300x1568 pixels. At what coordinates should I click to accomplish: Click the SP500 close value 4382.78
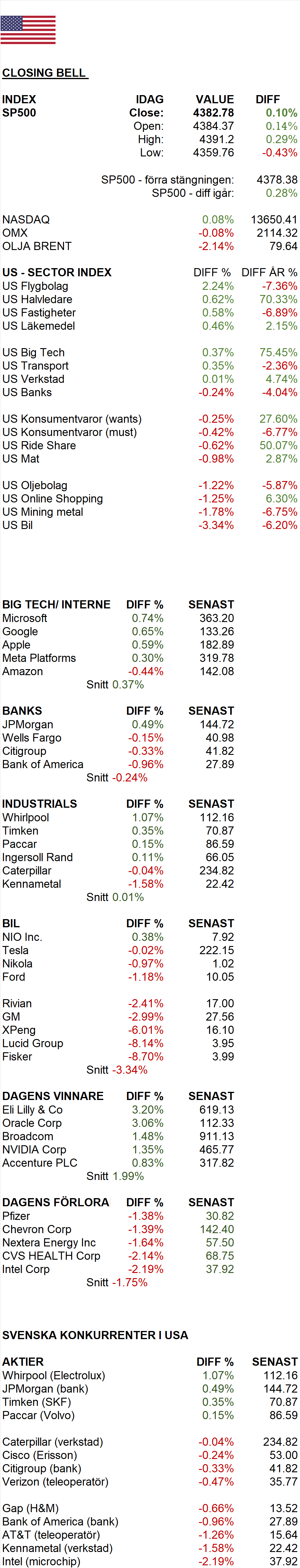tap(213, 113)
